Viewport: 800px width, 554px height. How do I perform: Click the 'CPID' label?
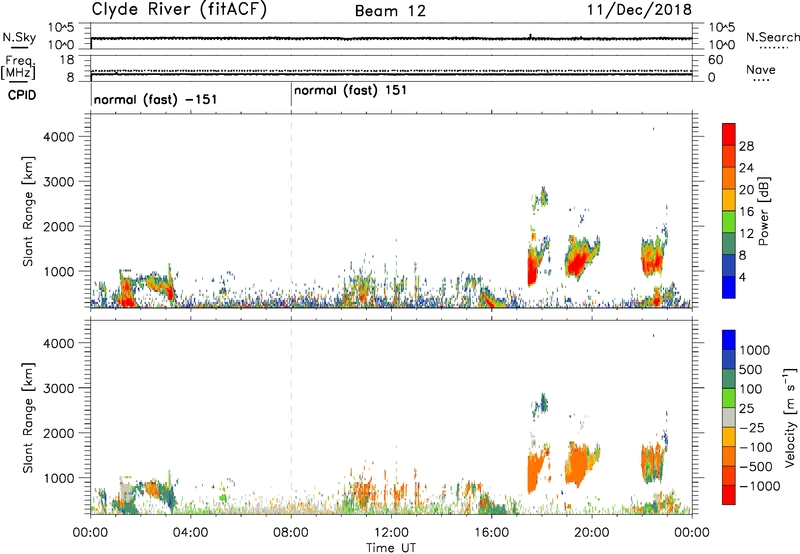pyautogui.click(x=22, y=95)
